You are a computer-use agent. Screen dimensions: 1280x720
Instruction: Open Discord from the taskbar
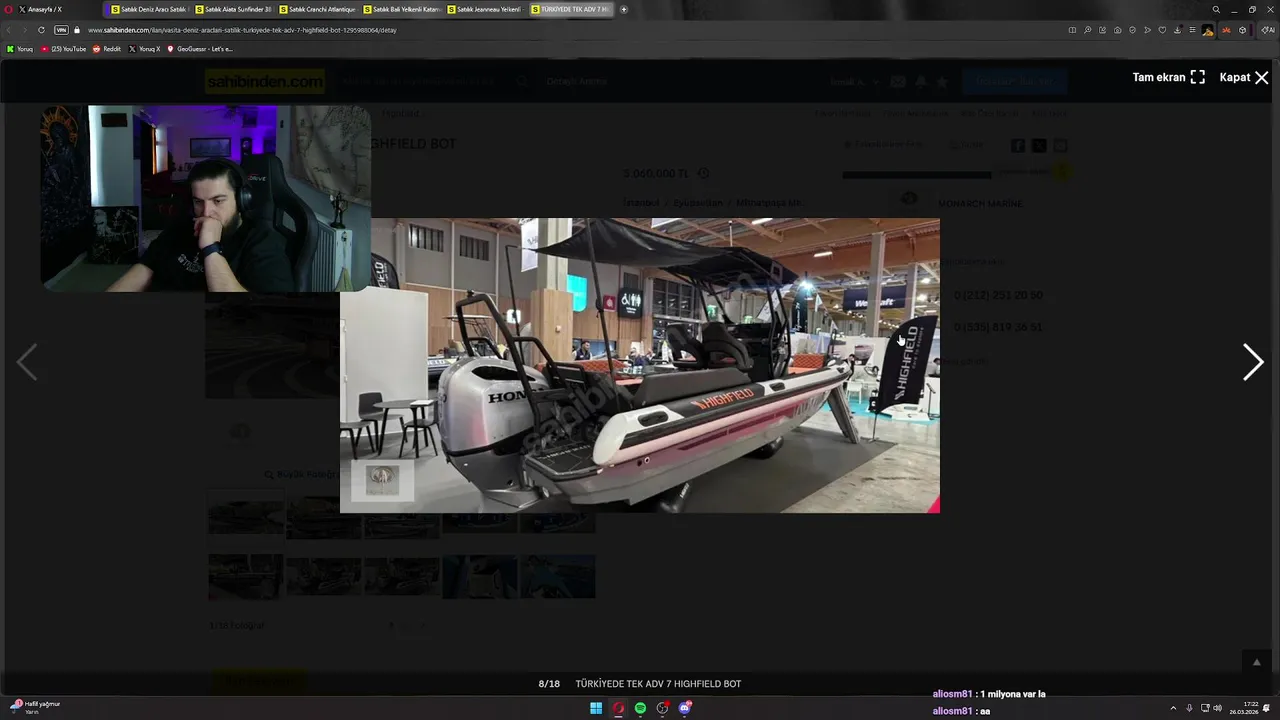pos(685,708)
